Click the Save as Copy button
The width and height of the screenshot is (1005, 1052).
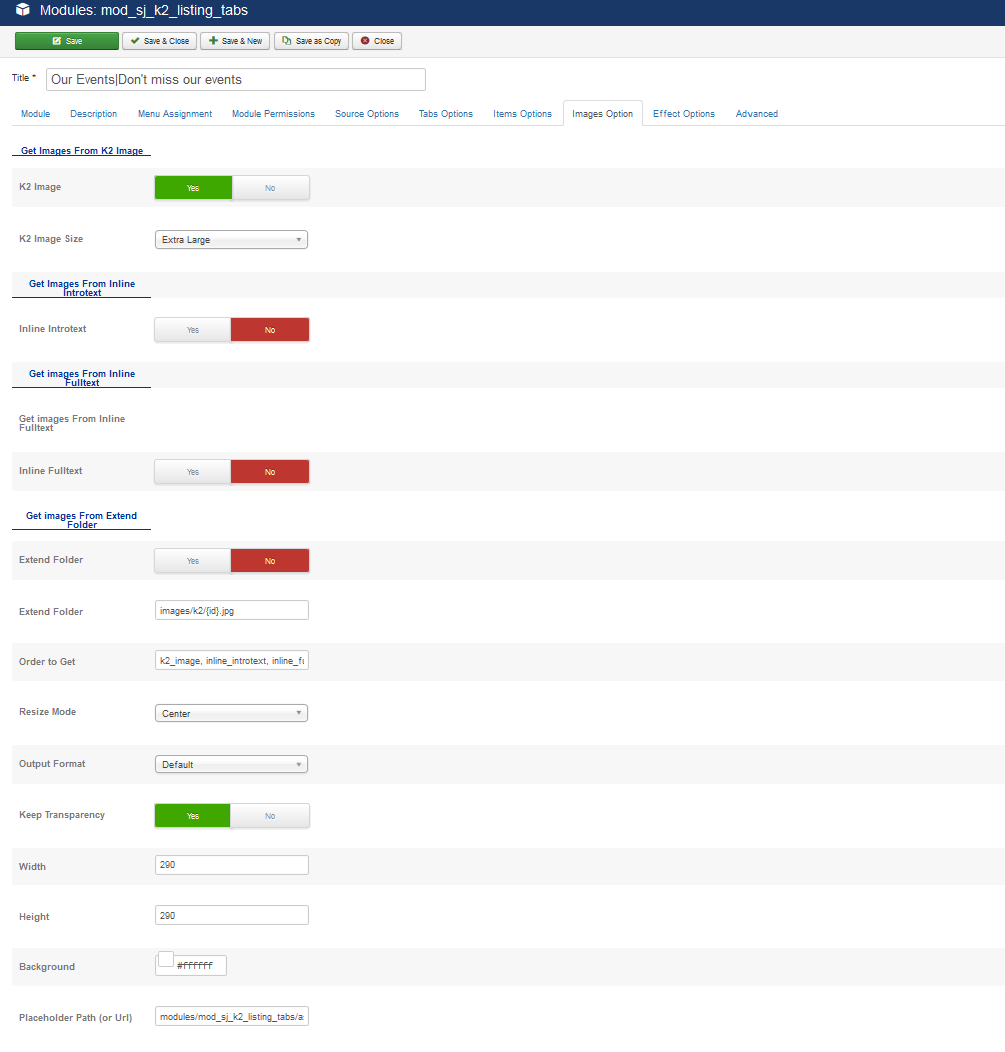pyautogui.click(x=311, y=41)
